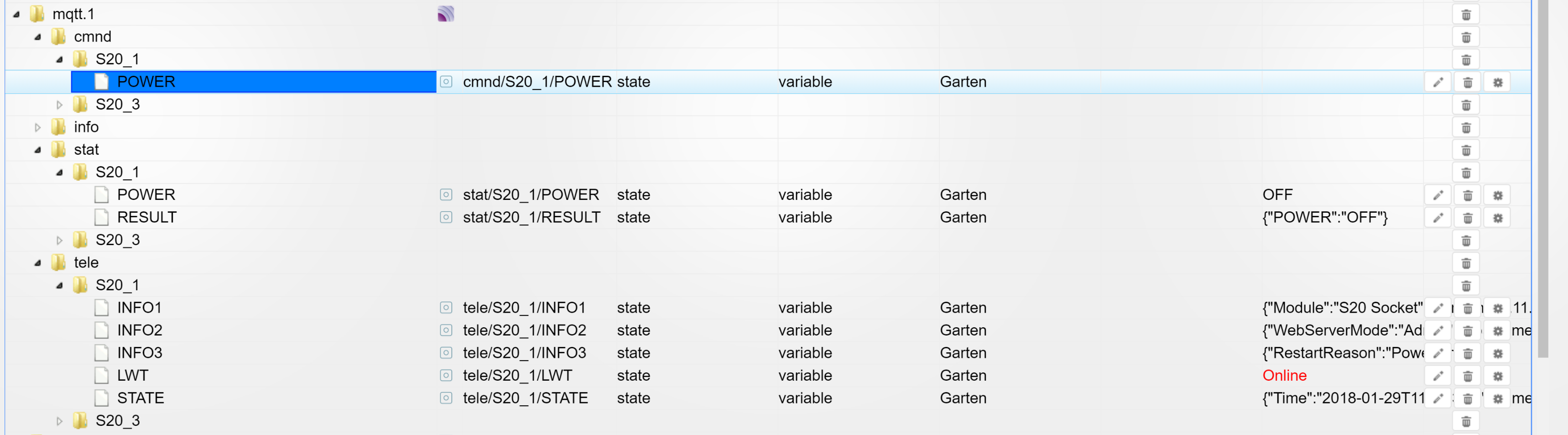Select the LWT tree item
The height and width of the screenshot is (435, 1568).
click(133, 375)
